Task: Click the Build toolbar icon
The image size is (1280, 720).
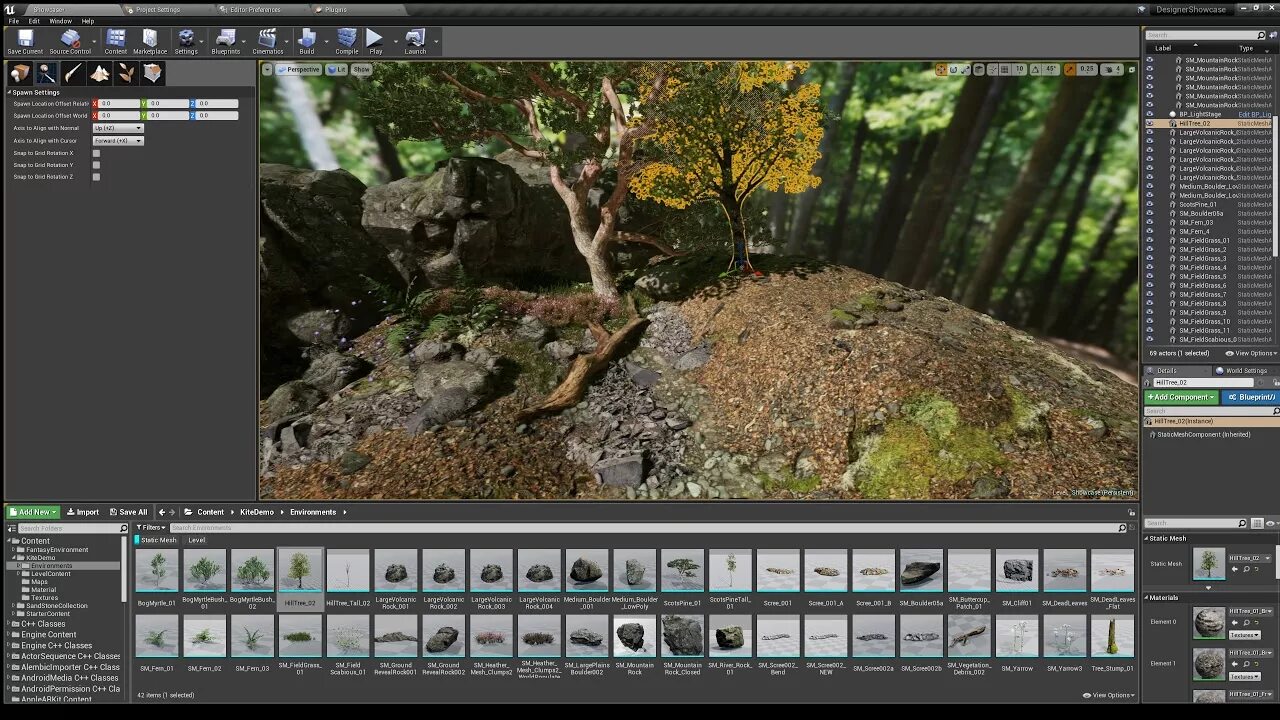Action: (307, 41)
